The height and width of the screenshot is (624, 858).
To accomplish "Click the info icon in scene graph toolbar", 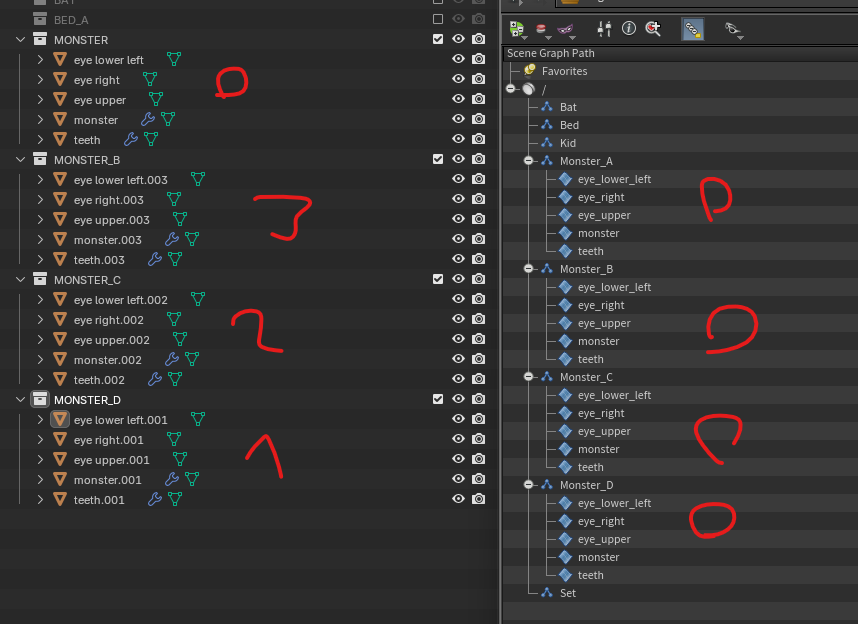I will tap(629, 28).
